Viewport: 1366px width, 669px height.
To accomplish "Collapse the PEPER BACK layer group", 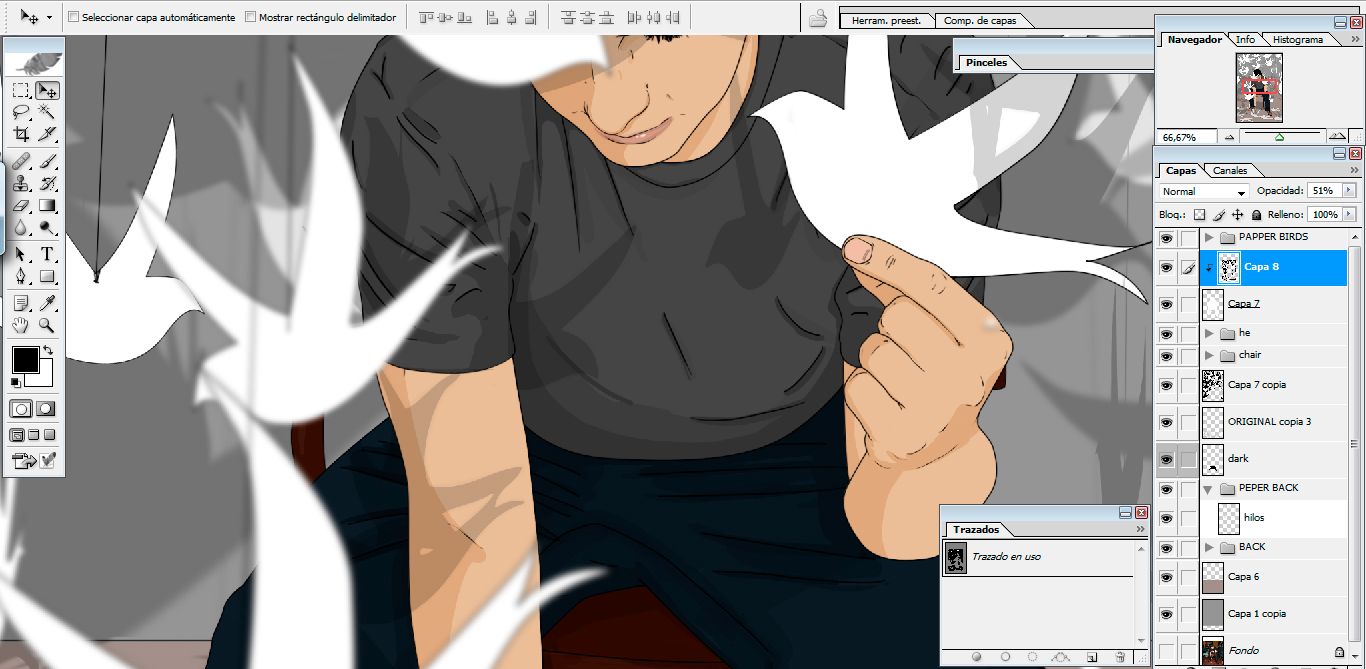I will coord(1209,489).
